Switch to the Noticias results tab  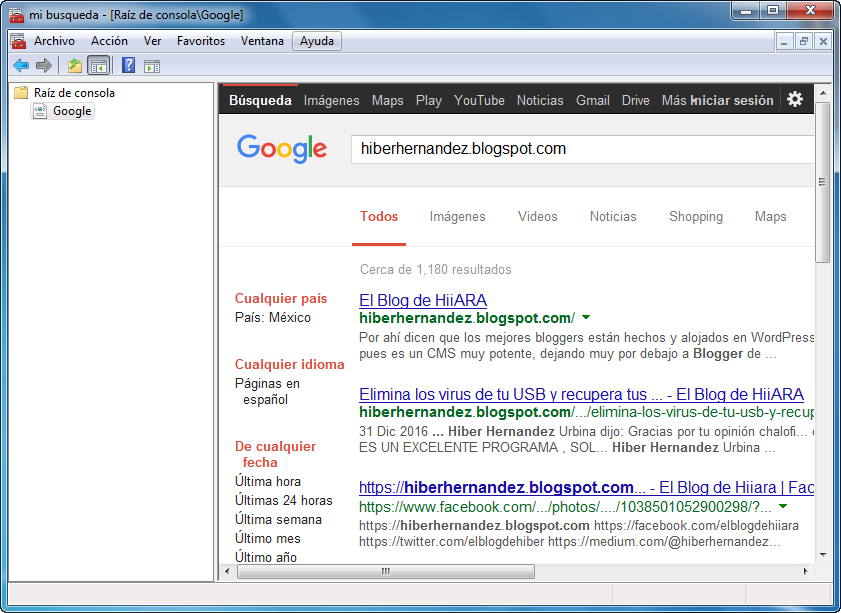(x=613, y=217)
